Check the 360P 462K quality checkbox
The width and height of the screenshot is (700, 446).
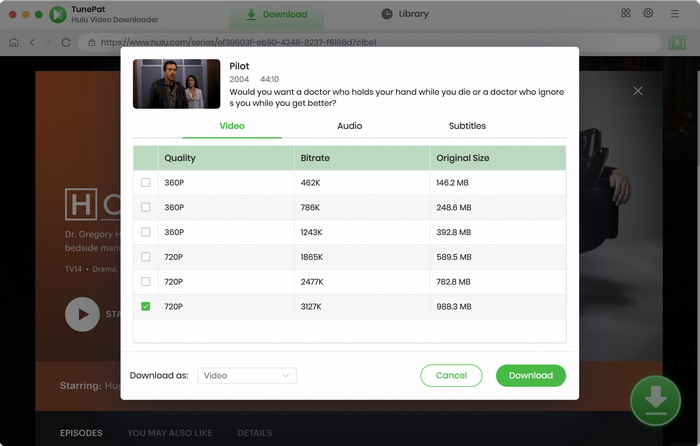(146, 183)
